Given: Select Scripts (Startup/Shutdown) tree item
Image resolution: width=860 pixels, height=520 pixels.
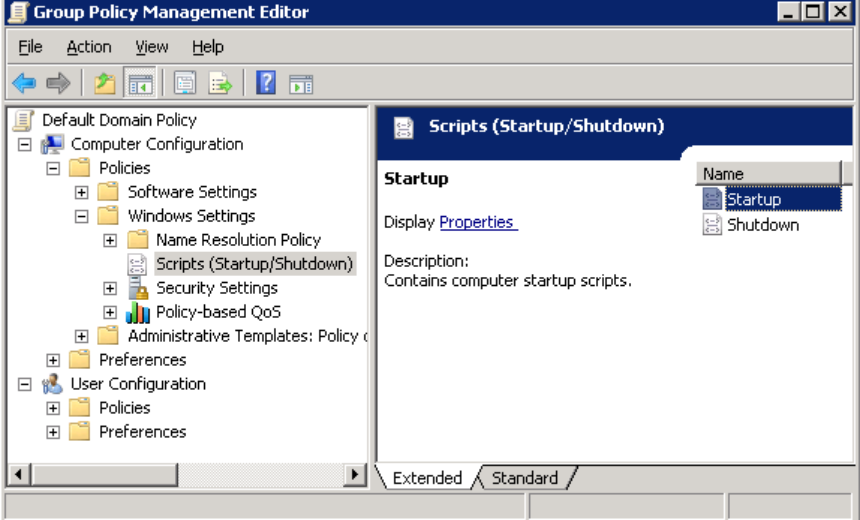Looking at the screenshot, I should [254, 264].
